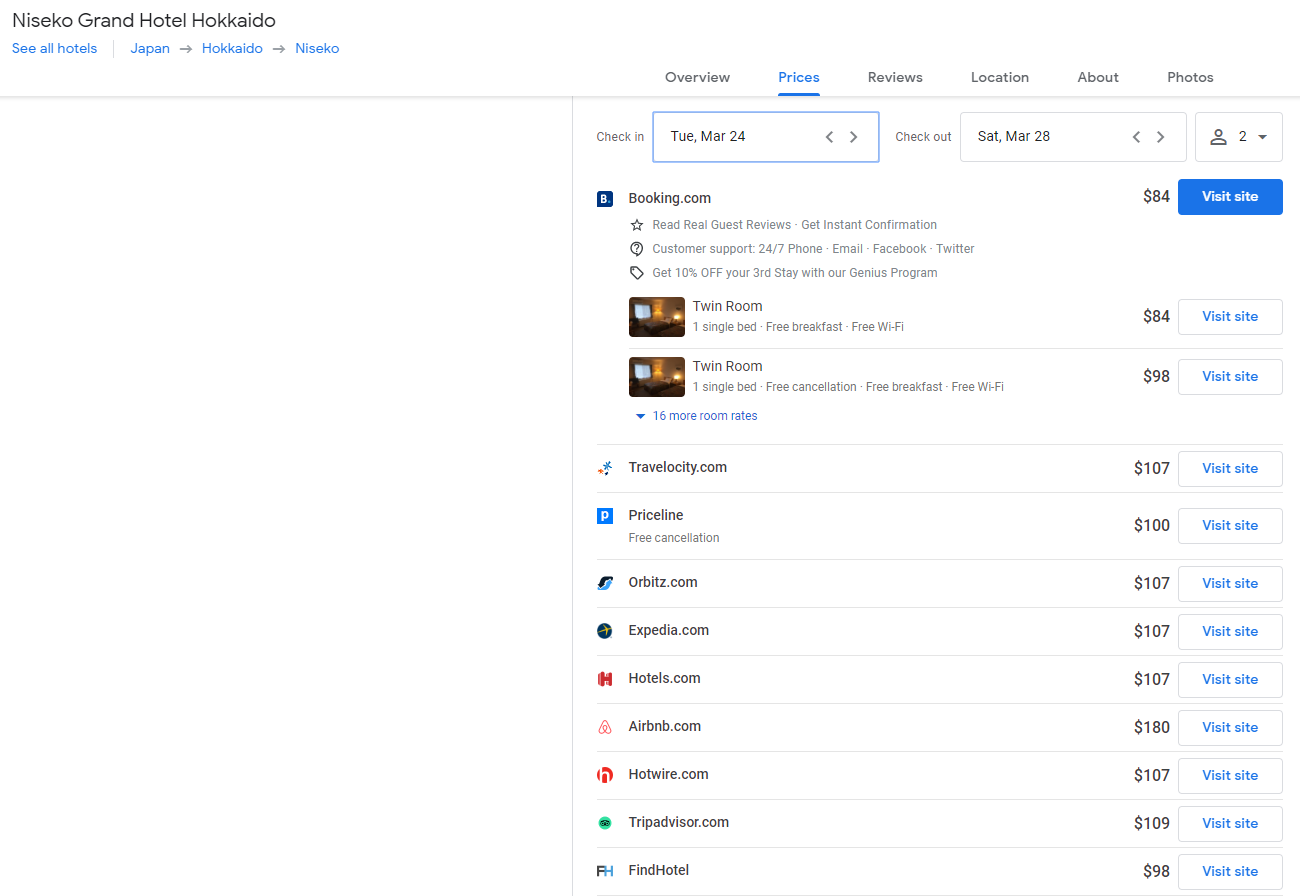The image size is (1300, 896).
Task: Click the Hotels.com logo icon
Action: tap(604, 679)
